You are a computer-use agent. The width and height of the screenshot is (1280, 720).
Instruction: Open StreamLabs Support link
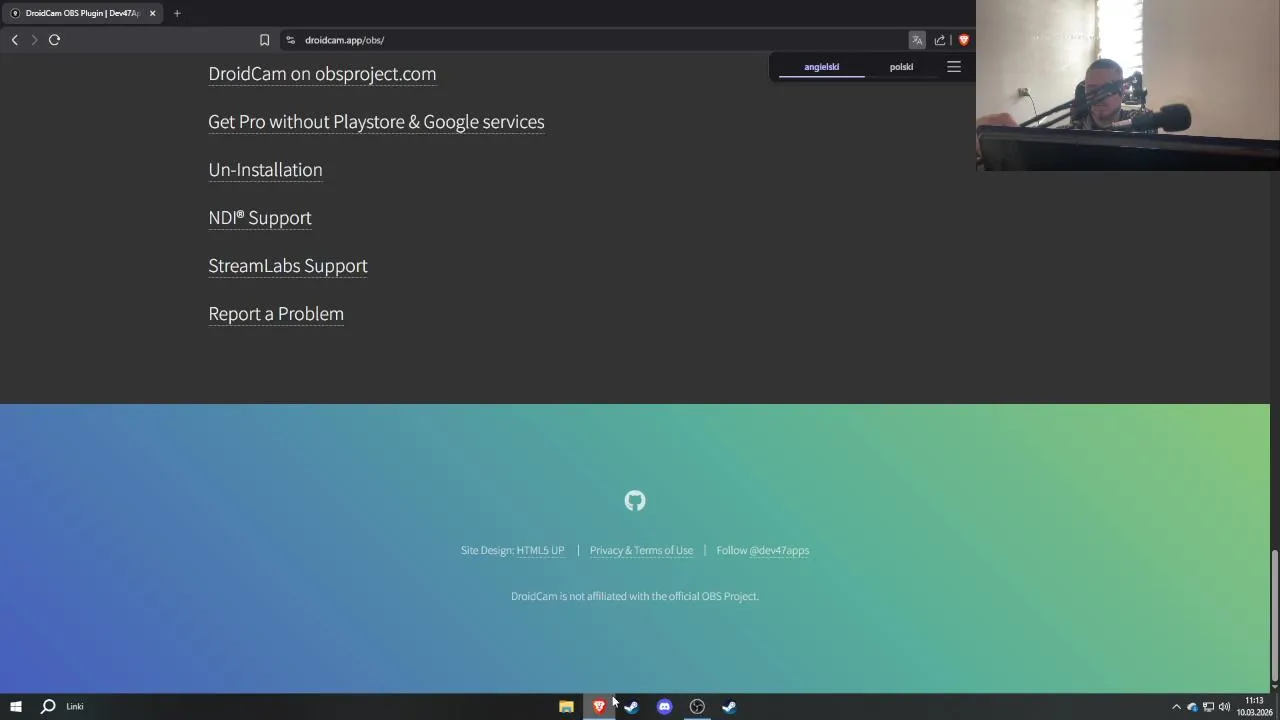288,266
